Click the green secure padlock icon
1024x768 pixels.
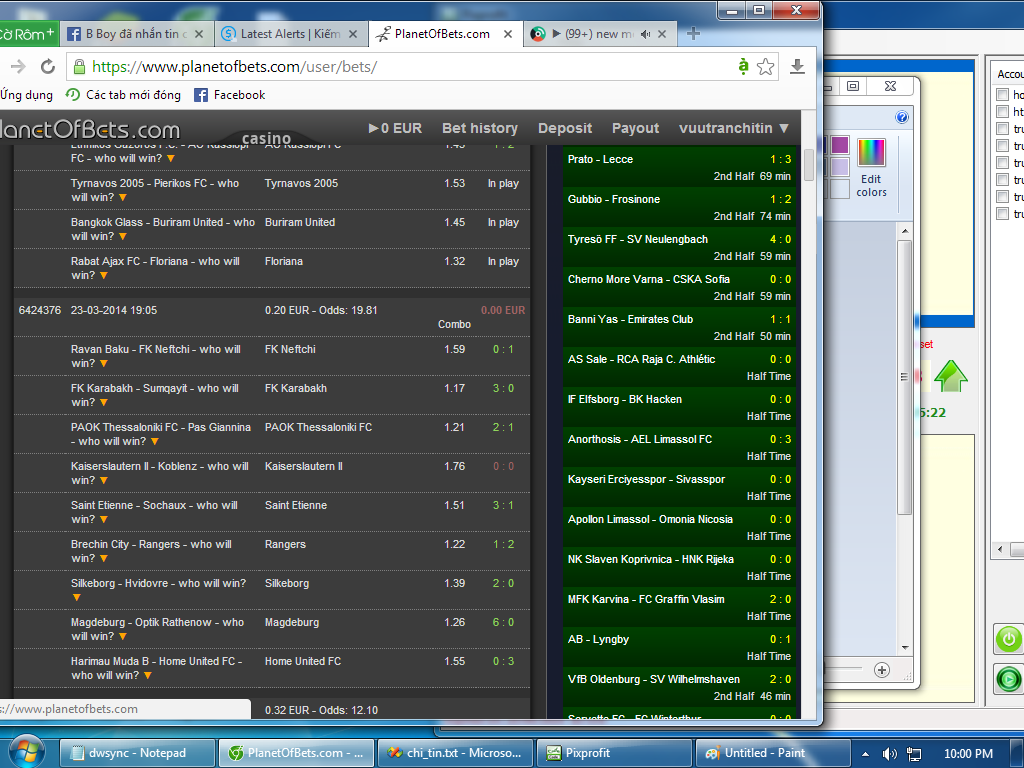click(79, 67)
